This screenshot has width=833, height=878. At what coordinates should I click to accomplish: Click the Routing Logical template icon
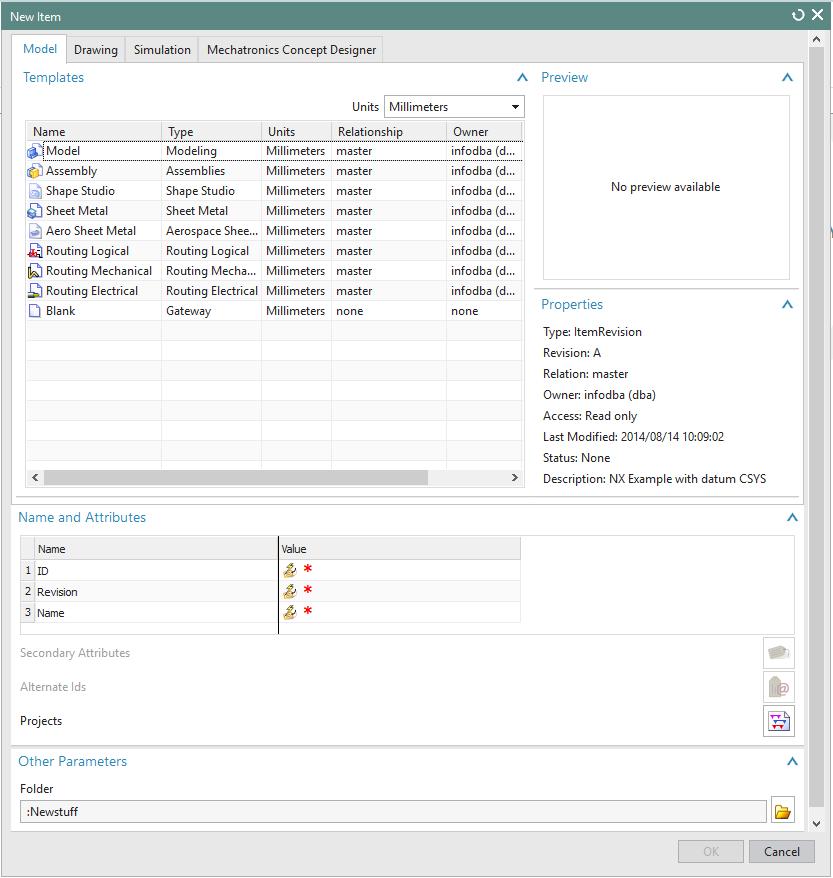coord(35,251)
